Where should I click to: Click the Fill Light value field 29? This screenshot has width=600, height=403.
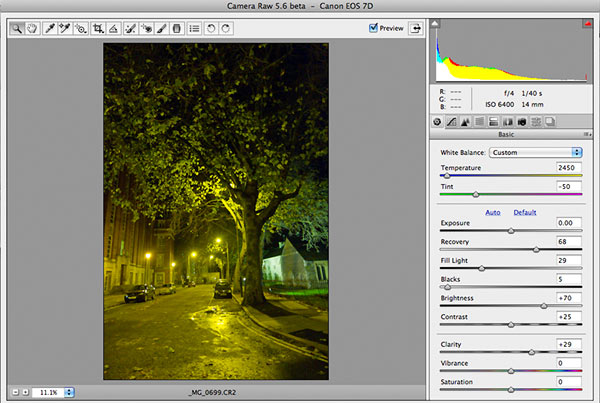[569, 260]
